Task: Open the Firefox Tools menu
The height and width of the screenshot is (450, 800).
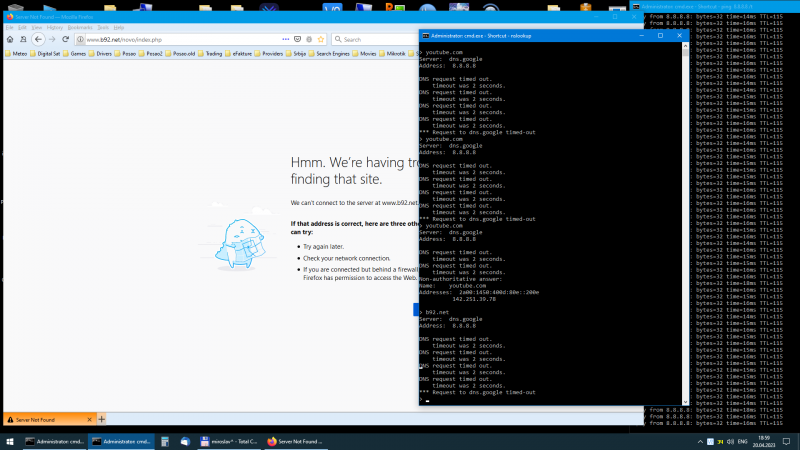Action: [x=103, y=28]
